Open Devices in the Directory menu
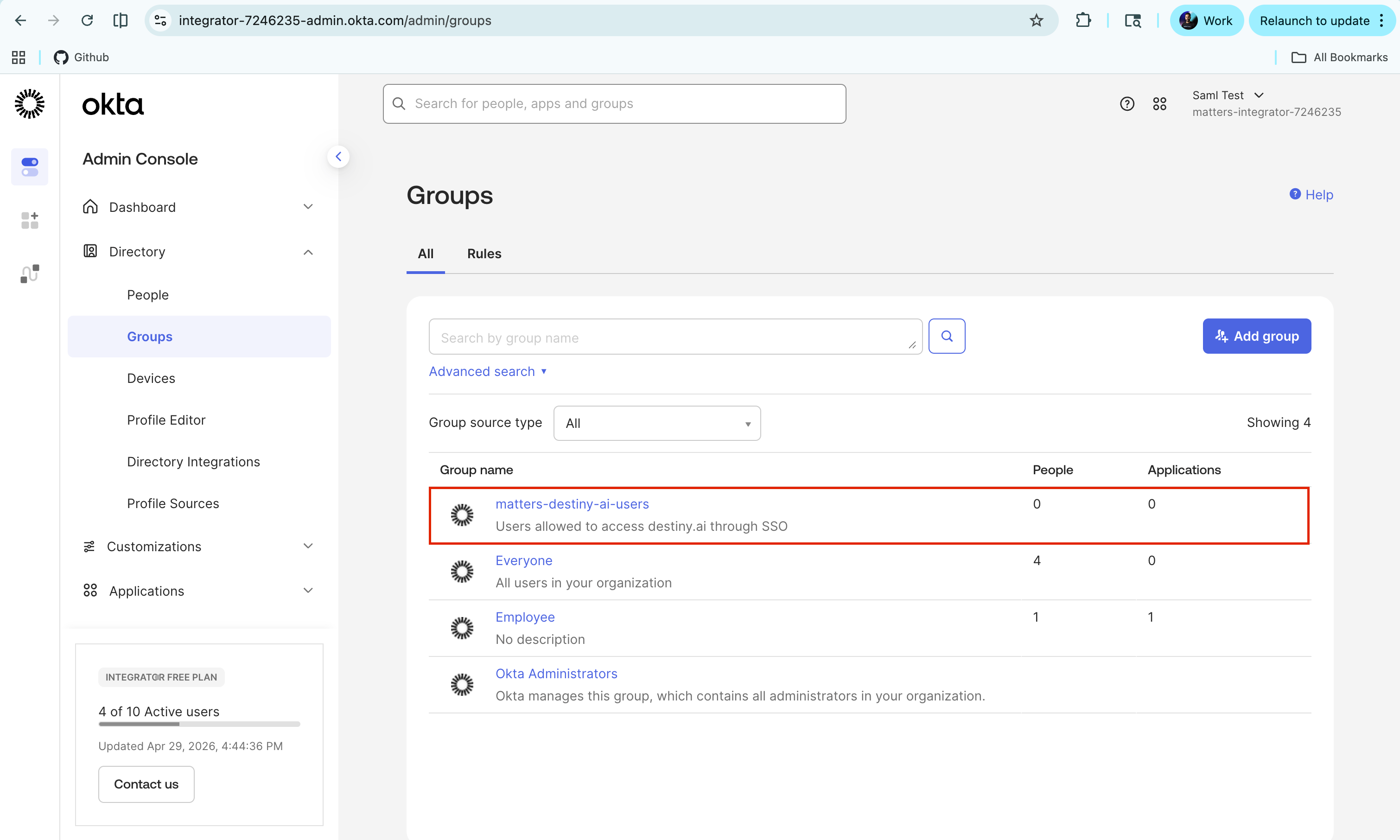The width and height of the screenshot is (1400, 840). [151, 378]
